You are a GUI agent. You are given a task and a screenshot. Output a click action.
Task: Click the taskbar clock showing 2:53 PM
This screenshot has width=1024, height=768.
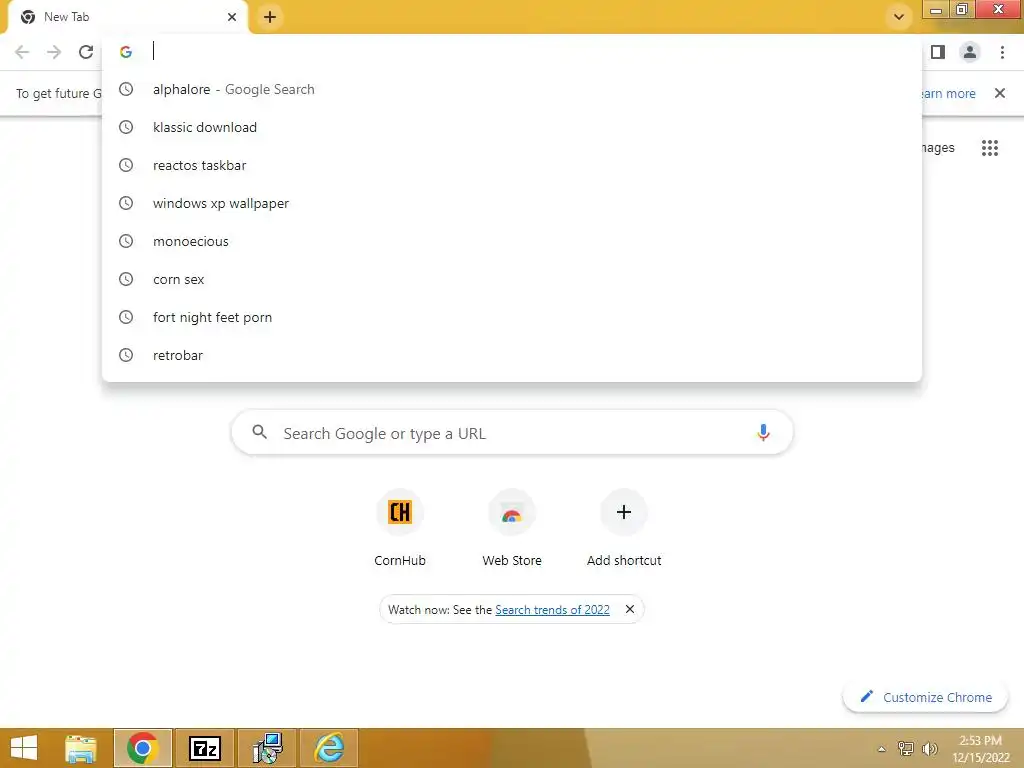click(980, 748)
